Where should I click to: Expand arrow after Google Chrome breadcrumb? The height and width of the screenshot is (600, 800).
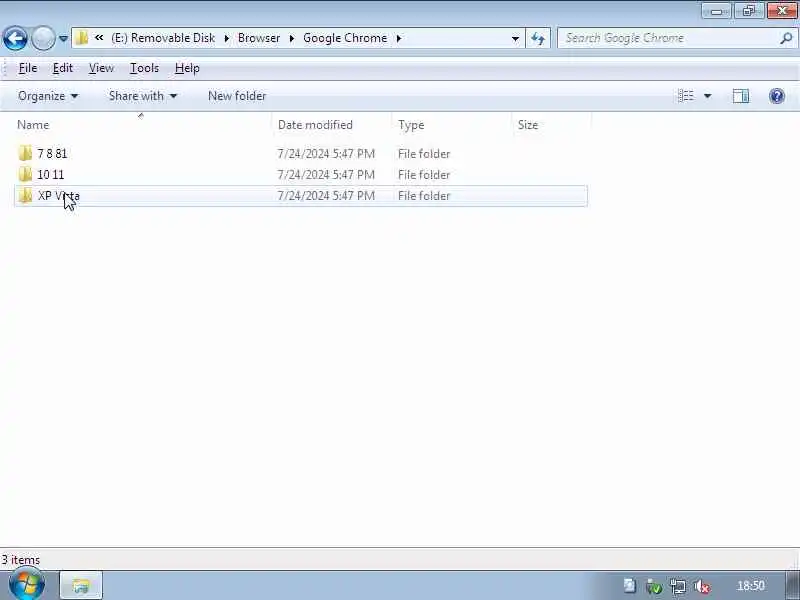[399, 38]
